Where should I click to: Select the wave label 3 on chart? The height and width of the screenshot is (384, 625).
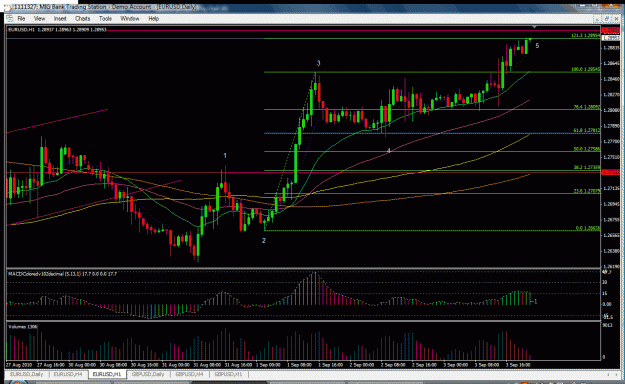click(x=318, y=63)
